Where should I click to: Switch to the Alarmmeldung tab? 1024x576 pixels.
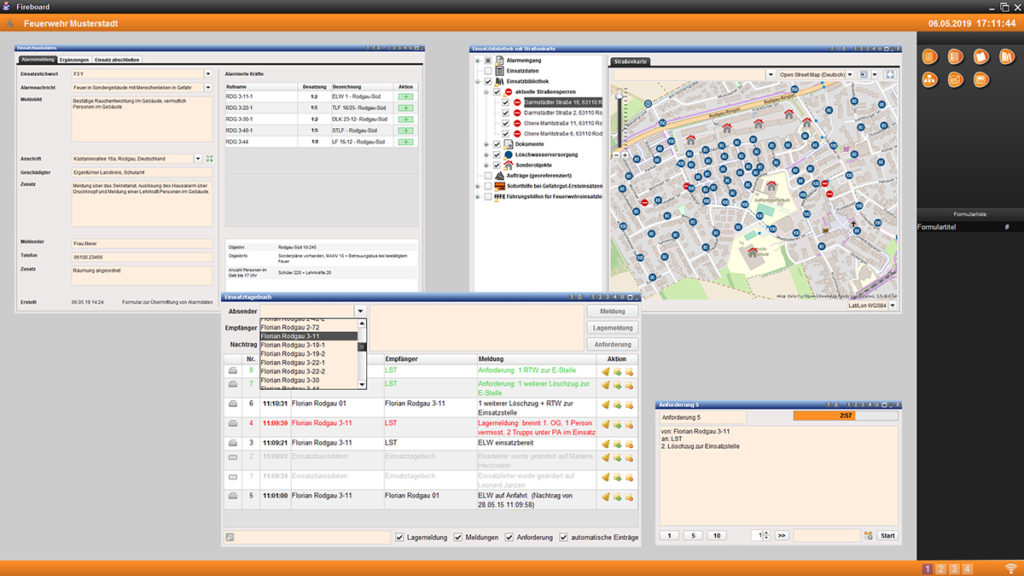(x=38, y=59)
